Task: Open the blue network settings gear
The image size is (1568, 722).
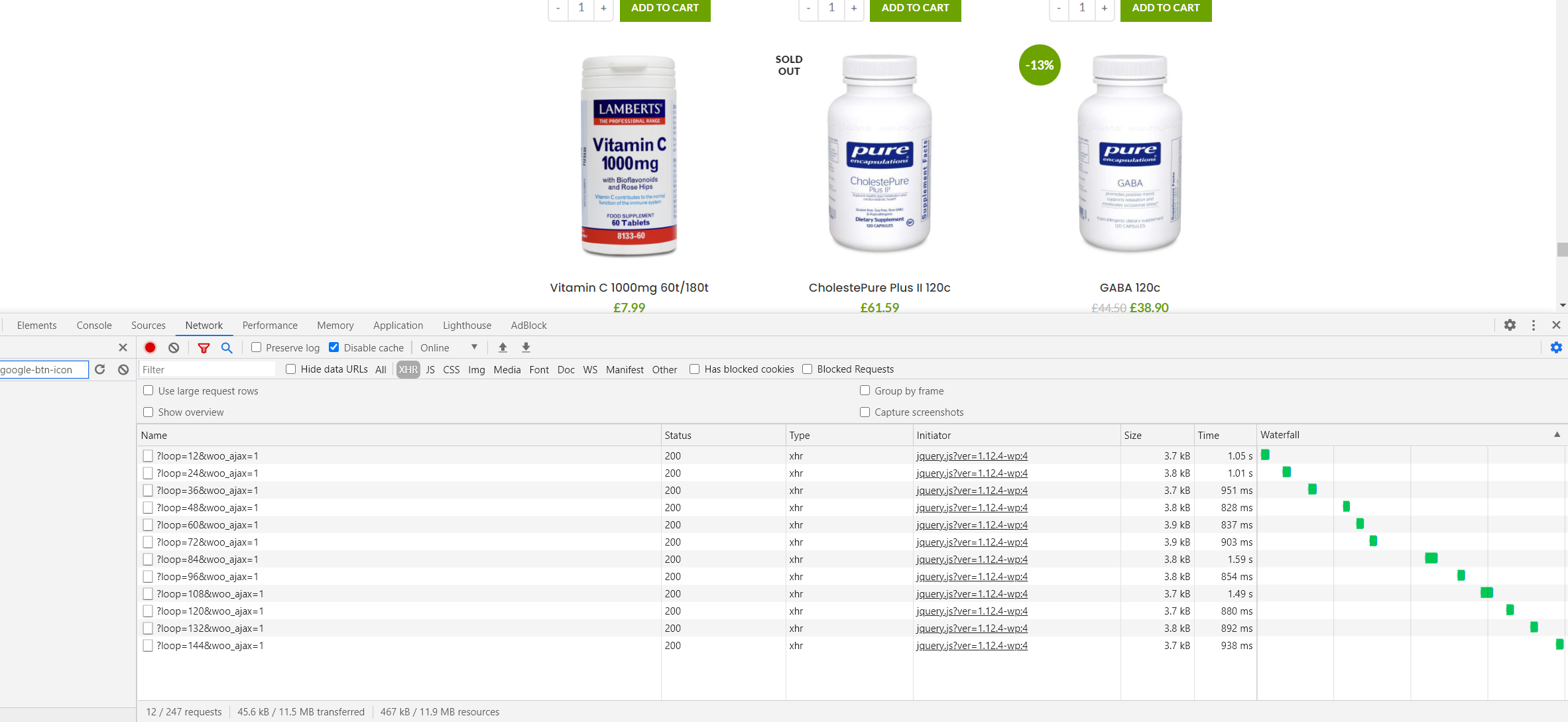Action: (1555, 347)
